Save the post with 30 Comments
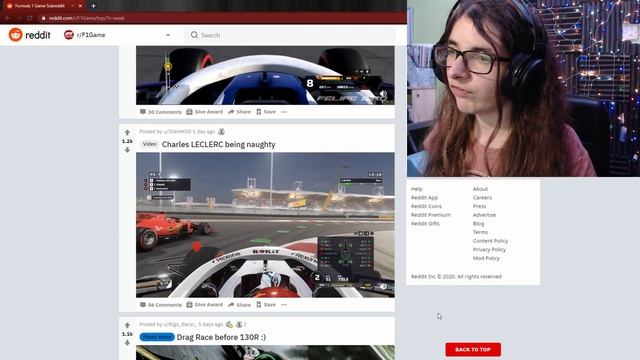This screenshot has height=360, width=640. [266, 112]
